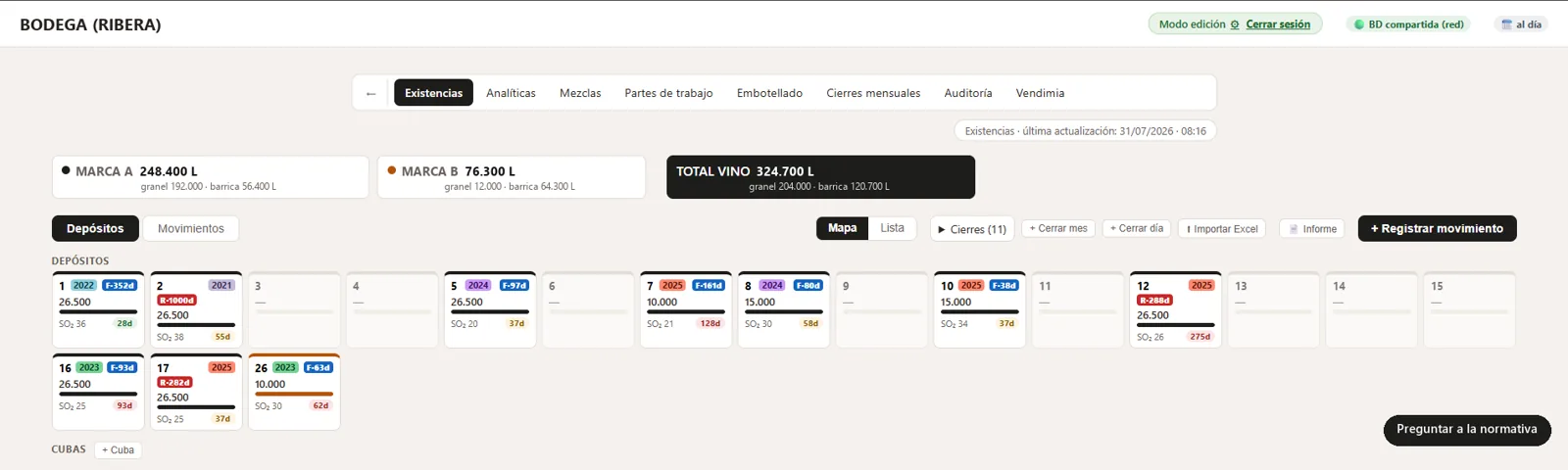Open the TOTAL VINO 324.700 L card
1568x470 pixels.
[820, 177]
